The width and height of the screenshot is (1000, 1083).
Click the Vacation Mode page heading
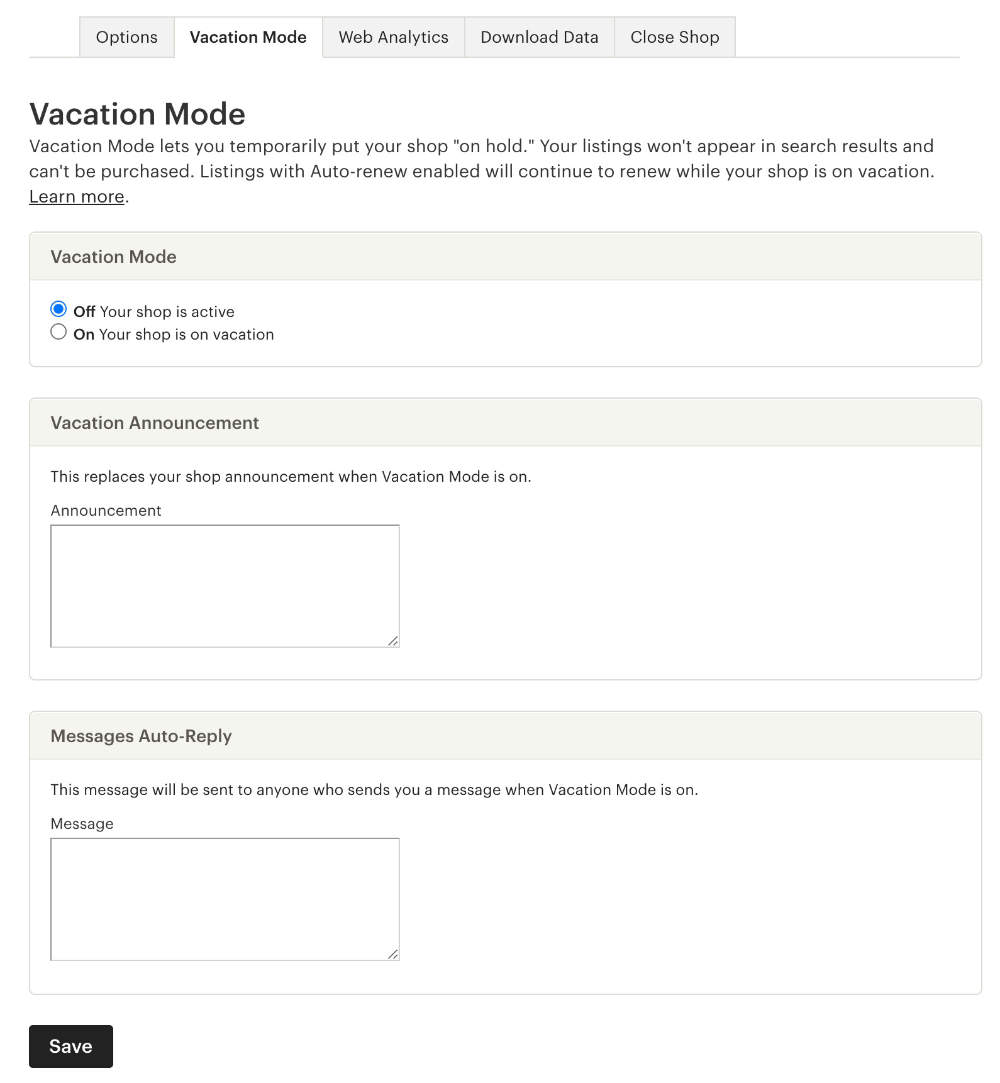[x=137, y=114]
